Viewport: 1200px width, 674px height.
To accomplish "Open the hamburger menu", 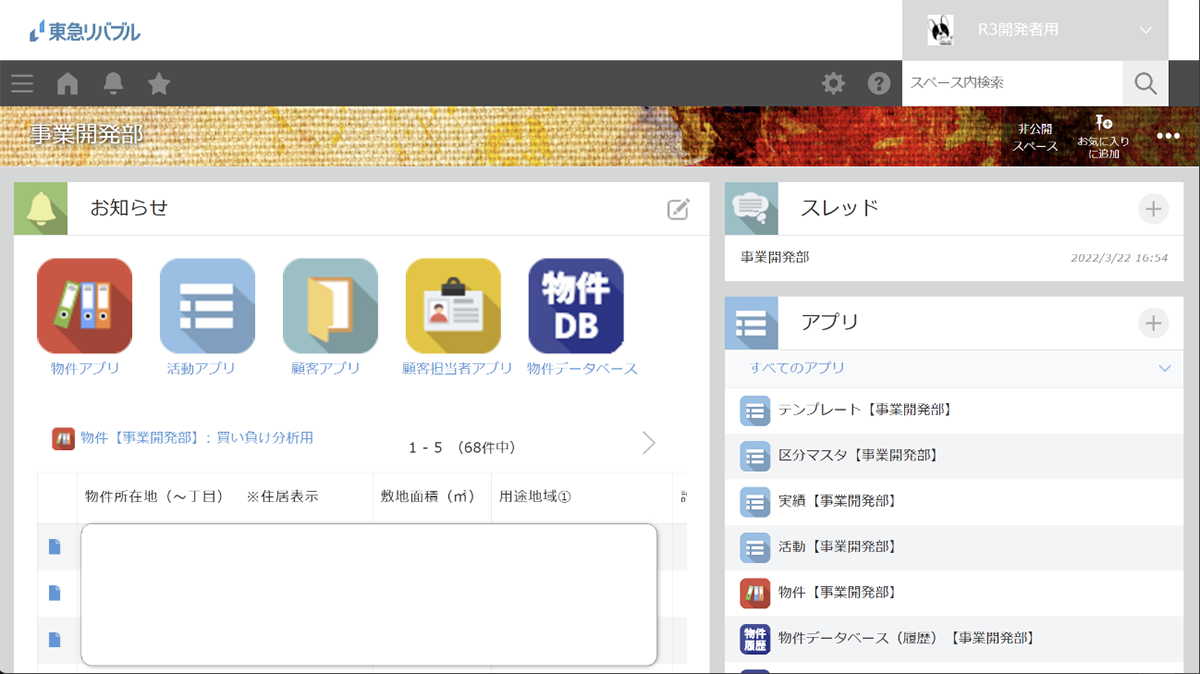I will (x=22, y=84).
